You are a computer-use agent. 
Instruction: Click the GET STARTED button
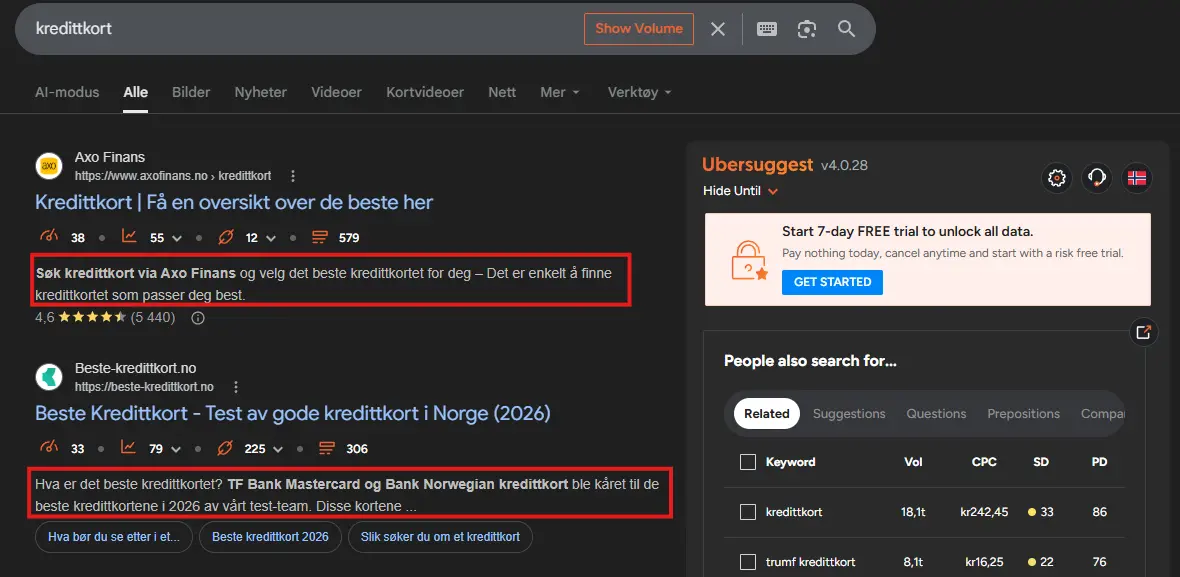[832, 282]
